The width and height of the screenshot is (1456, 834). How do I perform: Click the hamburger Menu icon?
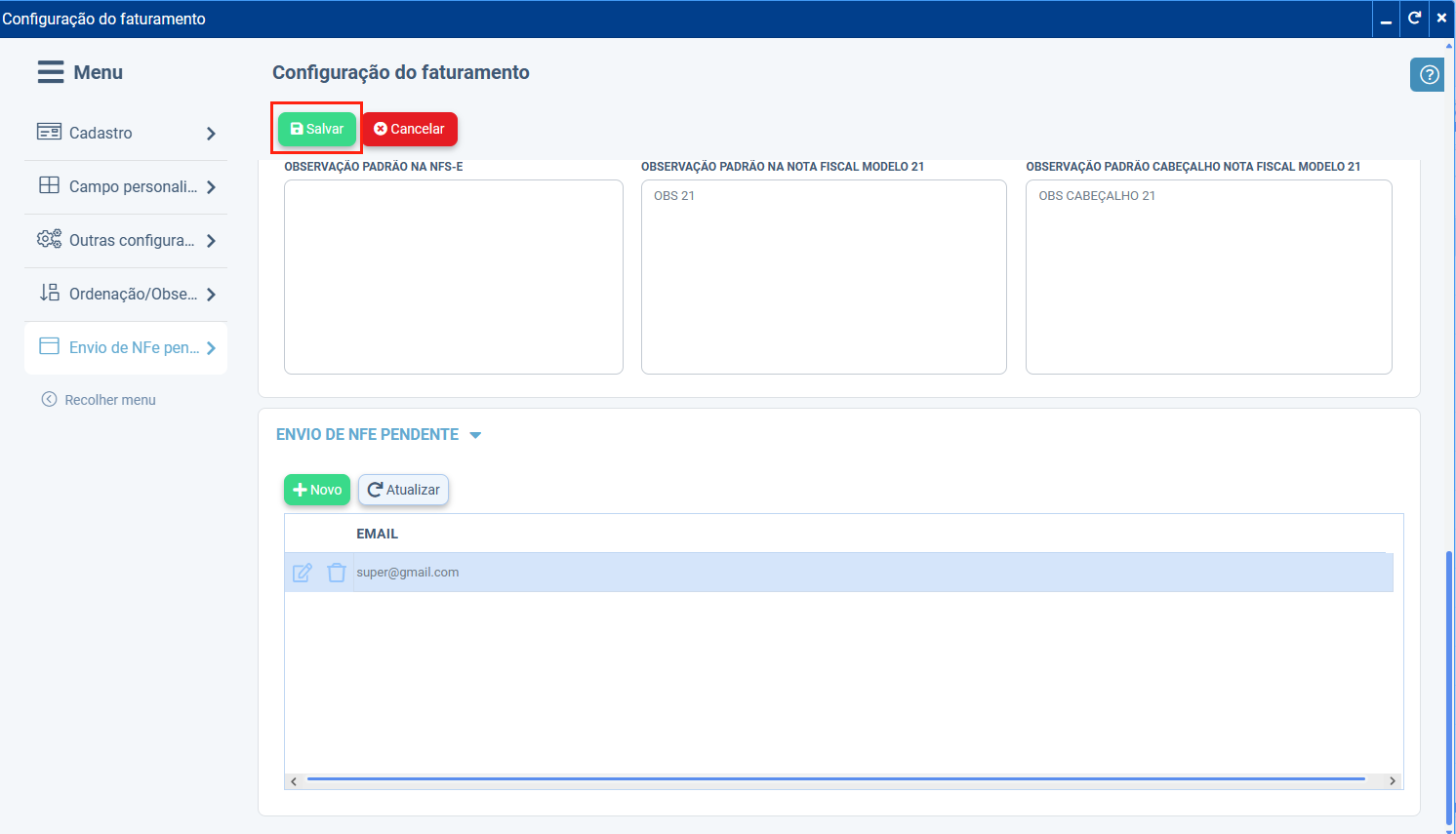pyautogui.click(x=51, y=72)
